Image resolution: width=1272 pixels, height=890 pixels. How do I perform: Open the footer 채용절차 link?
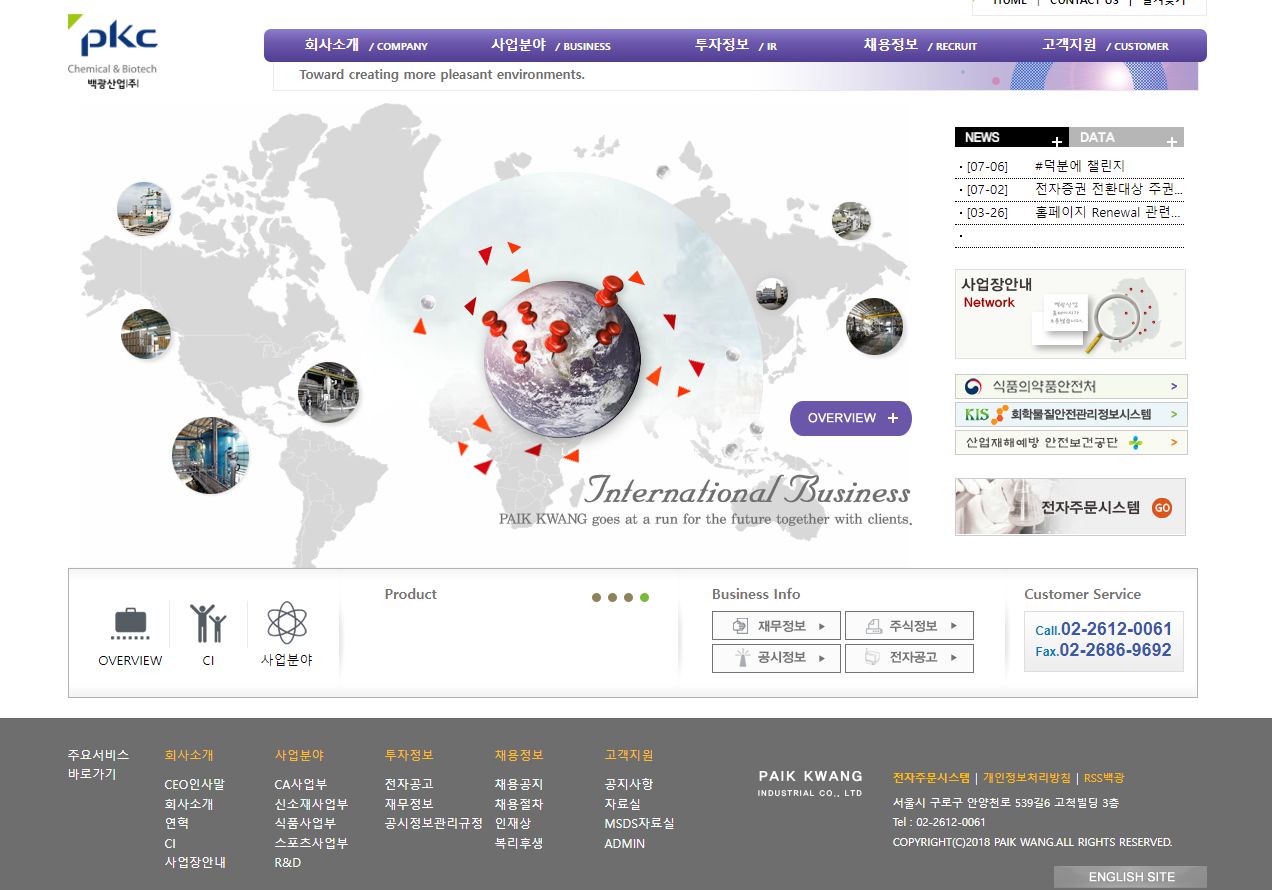click(519, 804)
